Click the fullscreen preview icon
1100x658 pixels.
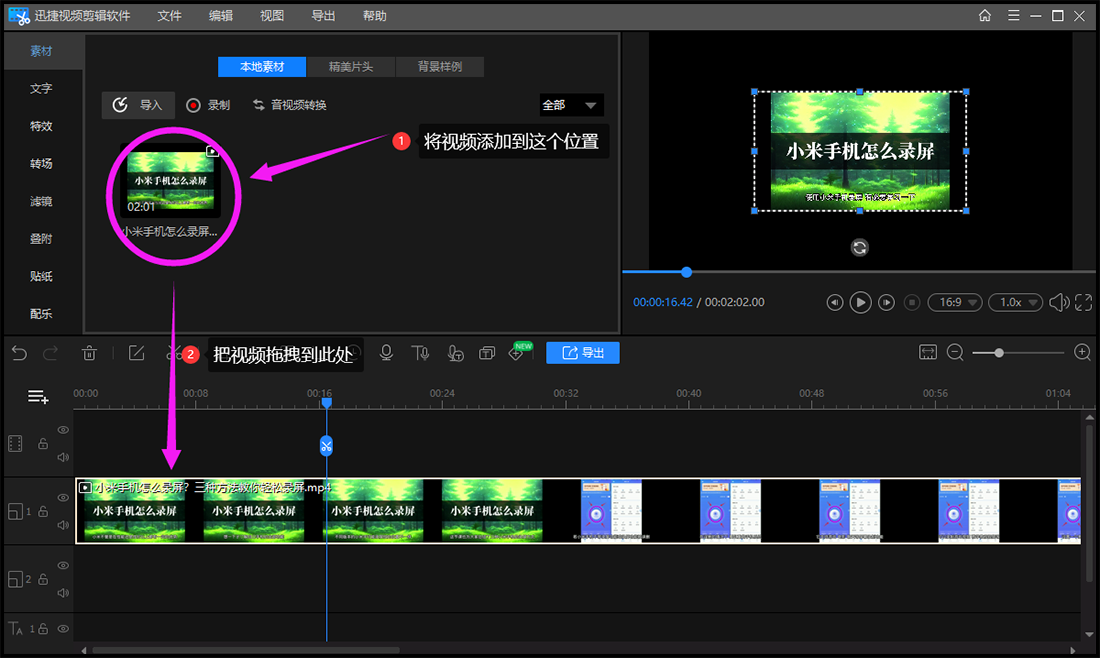click(1084, 302)
